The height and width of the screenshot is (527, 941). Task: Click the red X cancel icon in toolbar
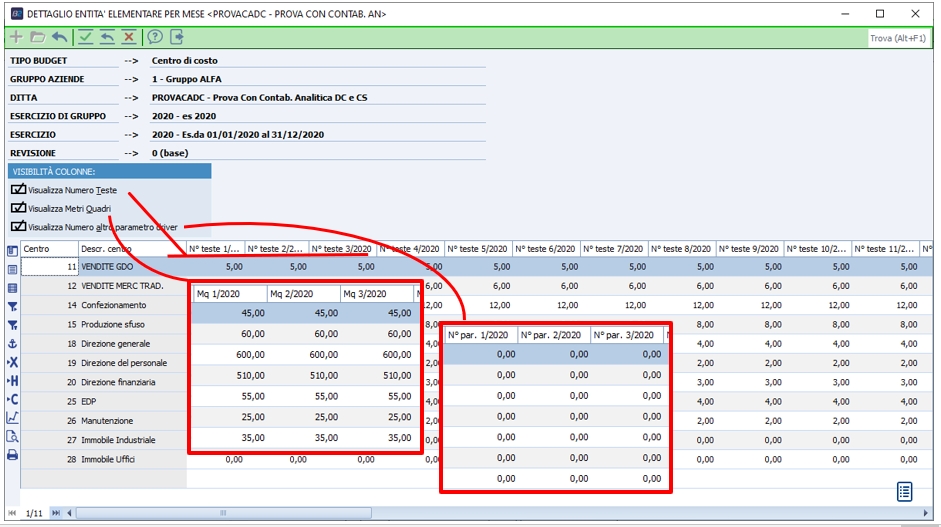coord(128,37)
